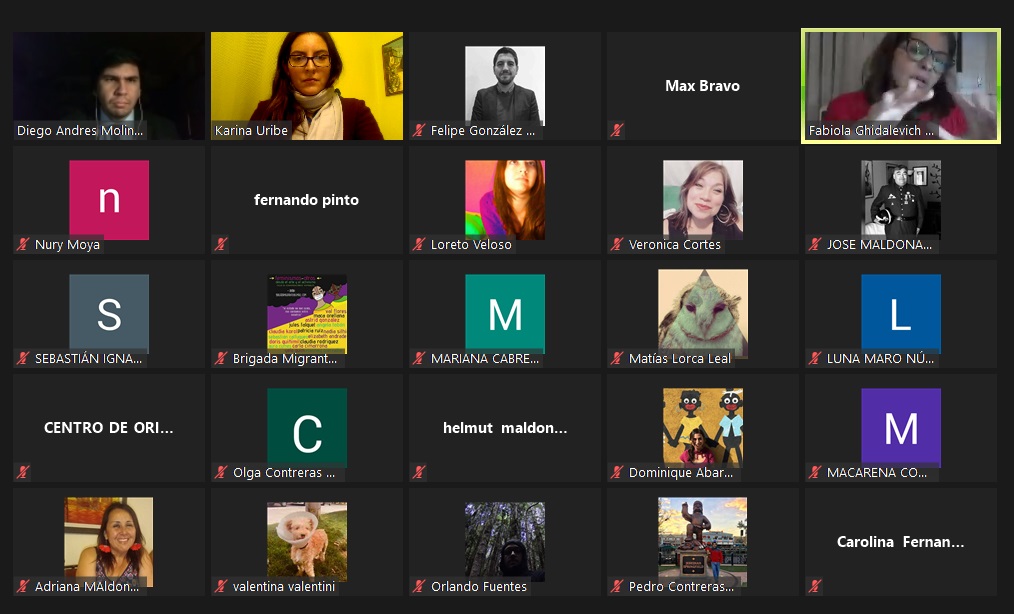
Task: Click the blue 'L' avatar of LUNA MARO
Action: [x=901, y=314]
